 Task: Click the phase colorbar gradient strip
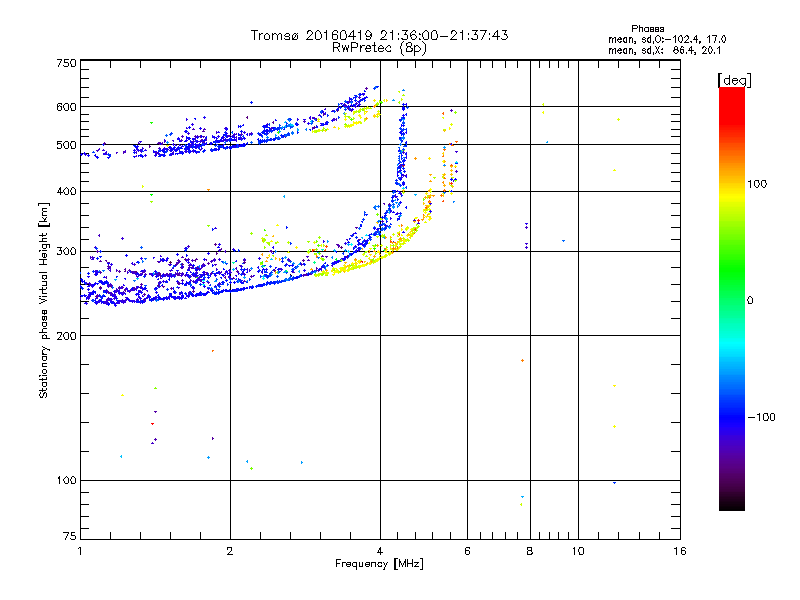click(x=732, y=298)
